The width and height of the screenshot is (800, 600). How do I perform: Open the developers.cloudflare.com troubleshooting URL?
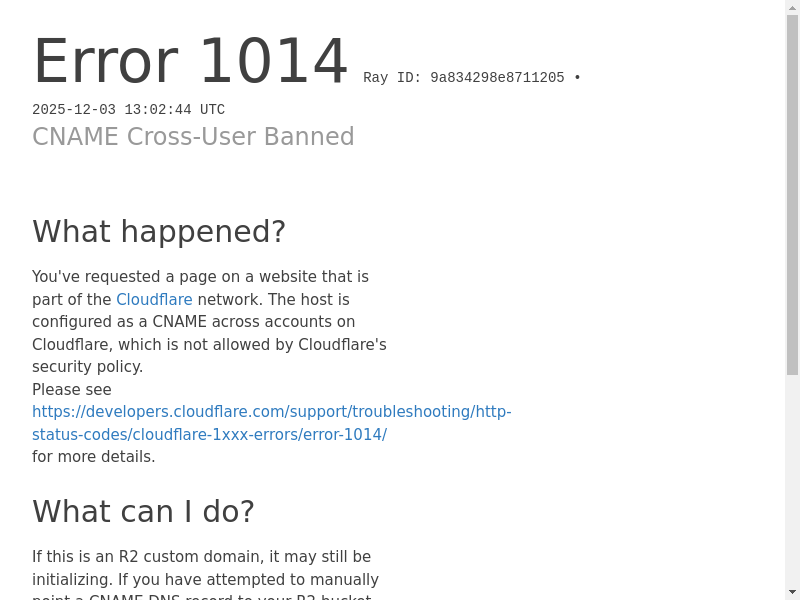271,412
